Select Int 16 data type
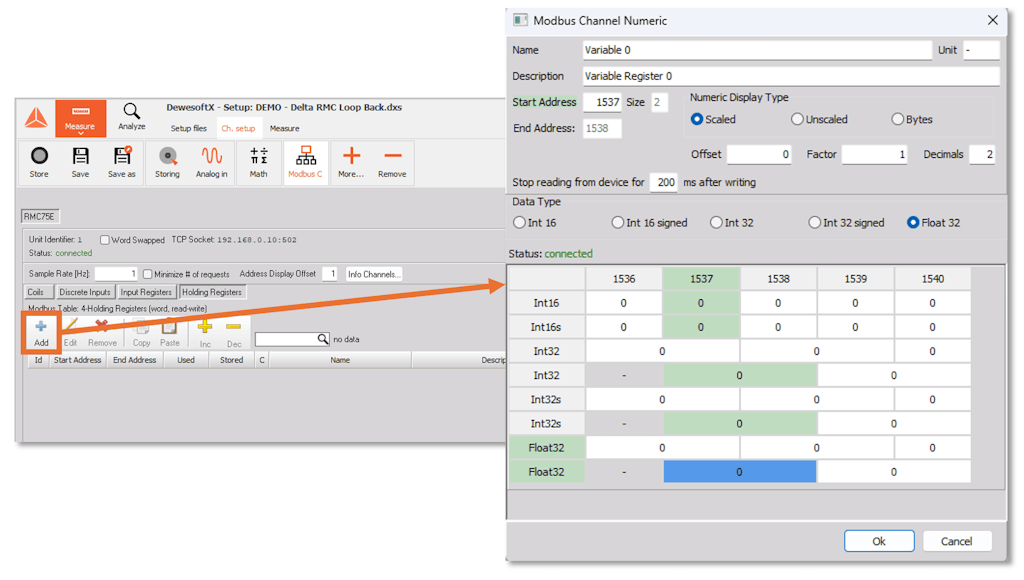Viewport: 1024px width, 580px height. point(520,223)
